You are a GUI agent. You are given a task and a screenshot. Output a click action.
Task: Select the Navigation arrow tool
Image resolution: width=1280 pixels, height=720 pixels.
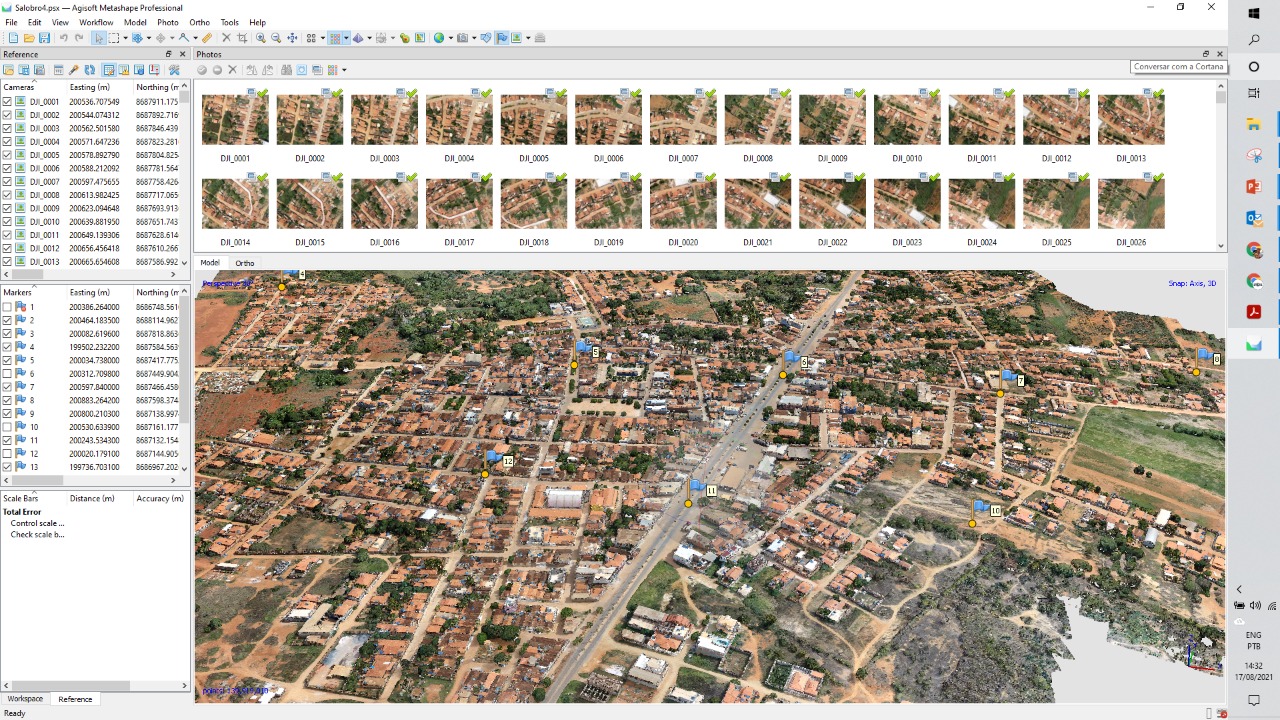[98, 38]
